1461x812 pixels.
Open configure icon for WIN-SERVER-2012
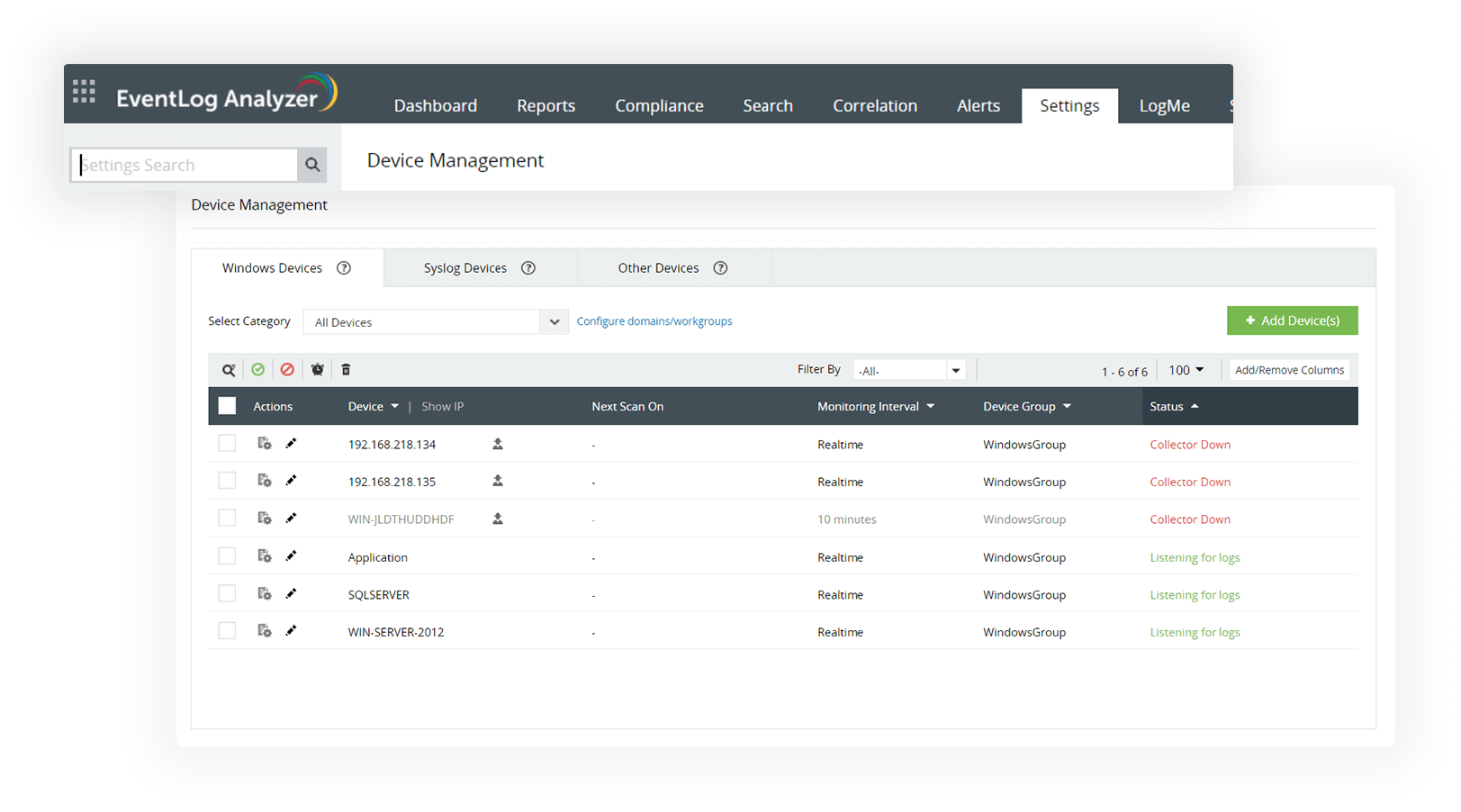pyautogui.click(x=265, y=631)
